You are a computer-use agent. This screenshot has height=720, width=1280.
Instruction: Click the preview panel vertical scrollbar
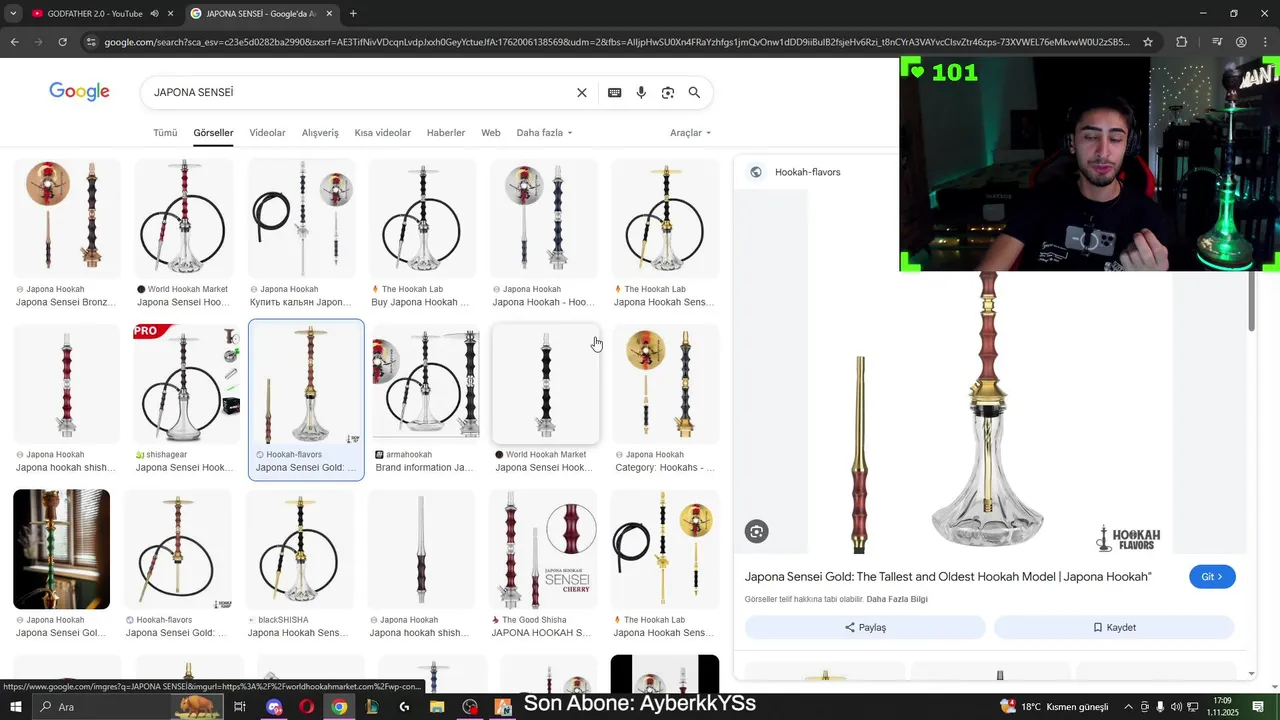click(x=1251, y=302)
